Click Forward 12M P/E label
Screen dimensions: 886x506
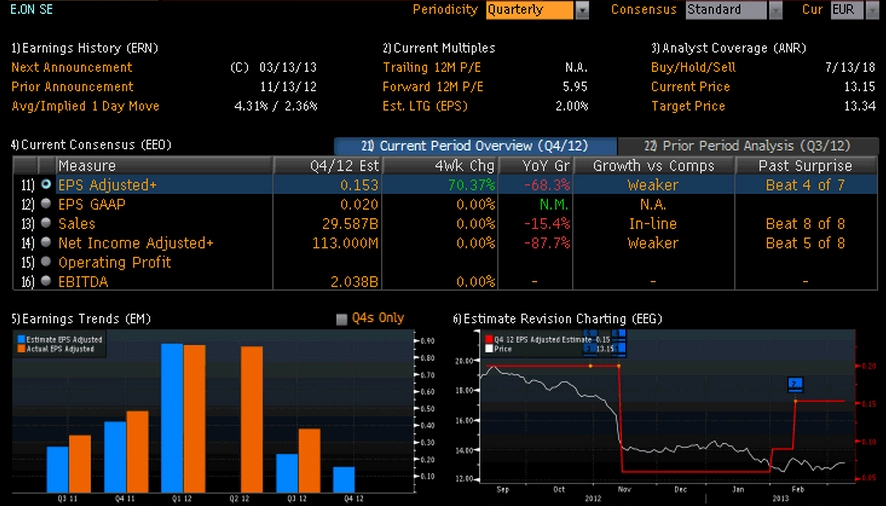click(433, 87)
